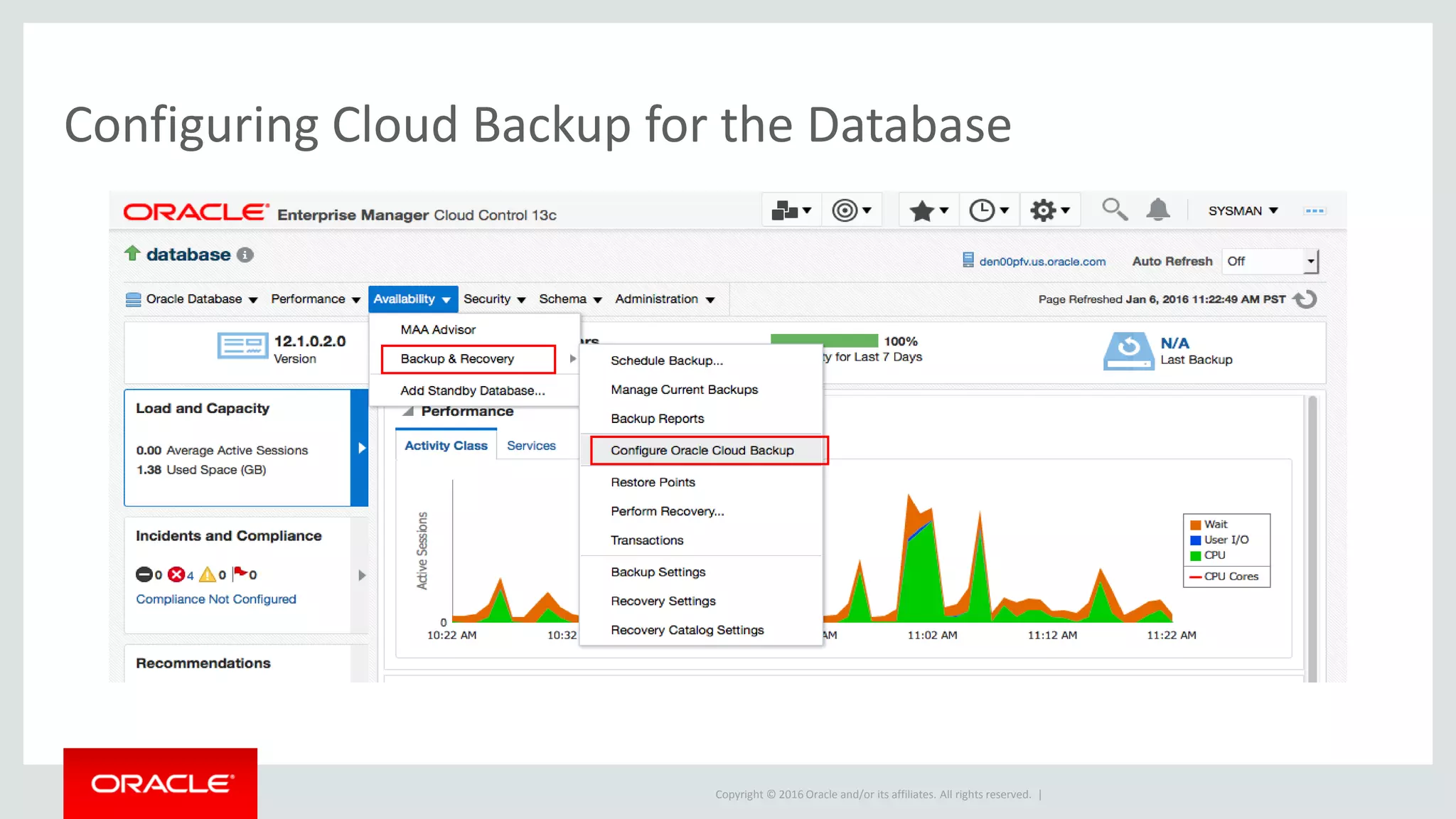Click the fatal incidents icon

[x=144, y=574]
